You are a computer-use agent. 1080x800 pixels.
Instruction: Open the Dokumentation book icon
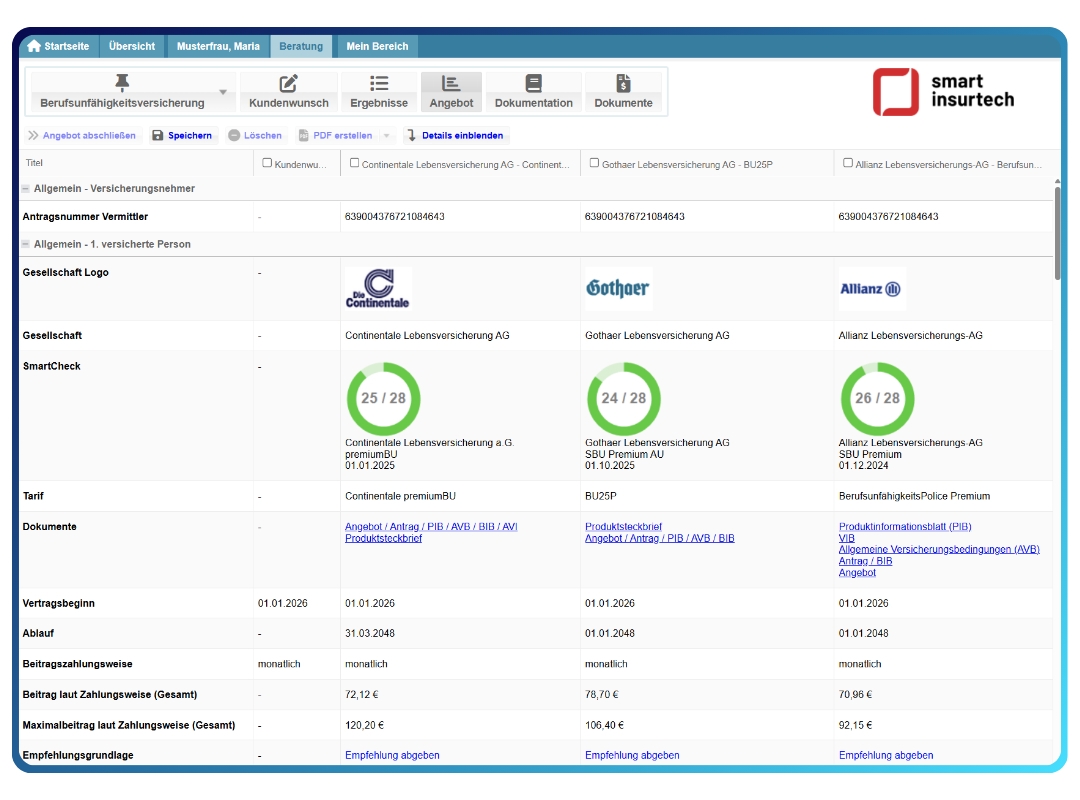click(x=533, y=84)
